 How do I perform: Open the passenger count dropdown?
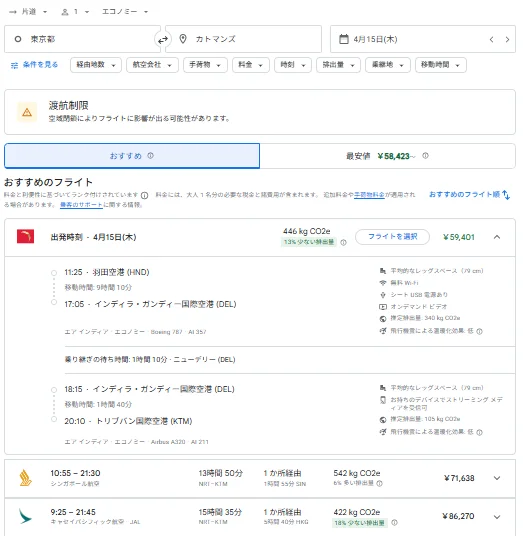point(75,12)
